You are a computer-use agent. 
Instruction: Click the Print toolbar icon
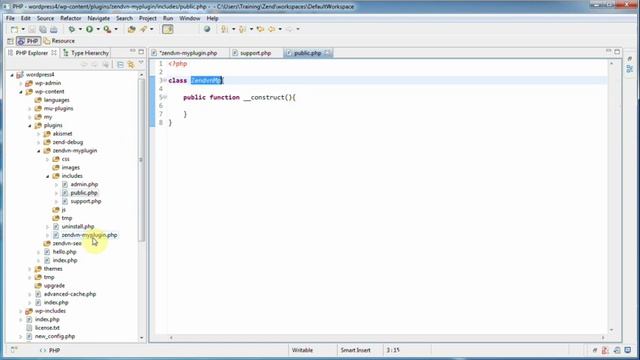click(x=54, y=29)
